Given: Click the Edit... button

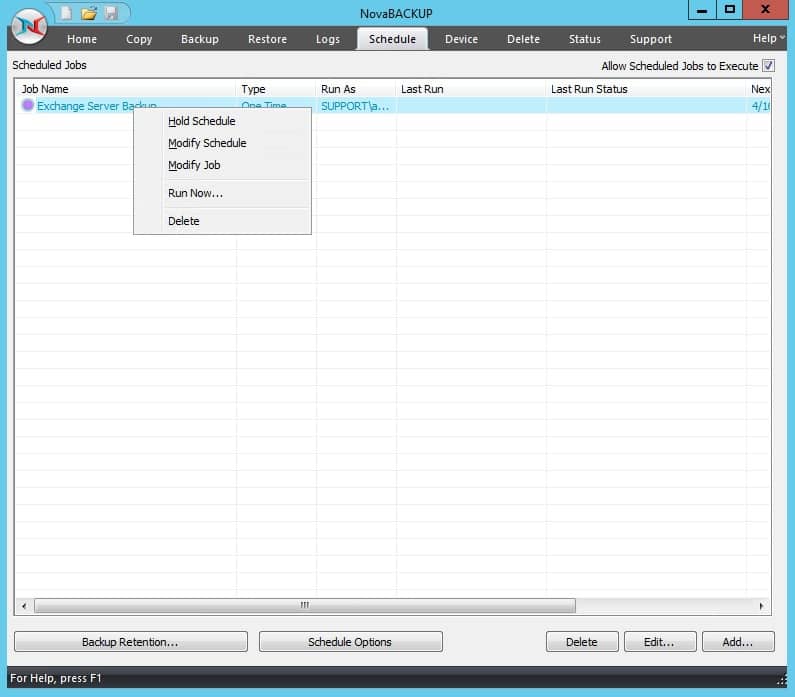Looking at the screenshot, I should point(660,642).
